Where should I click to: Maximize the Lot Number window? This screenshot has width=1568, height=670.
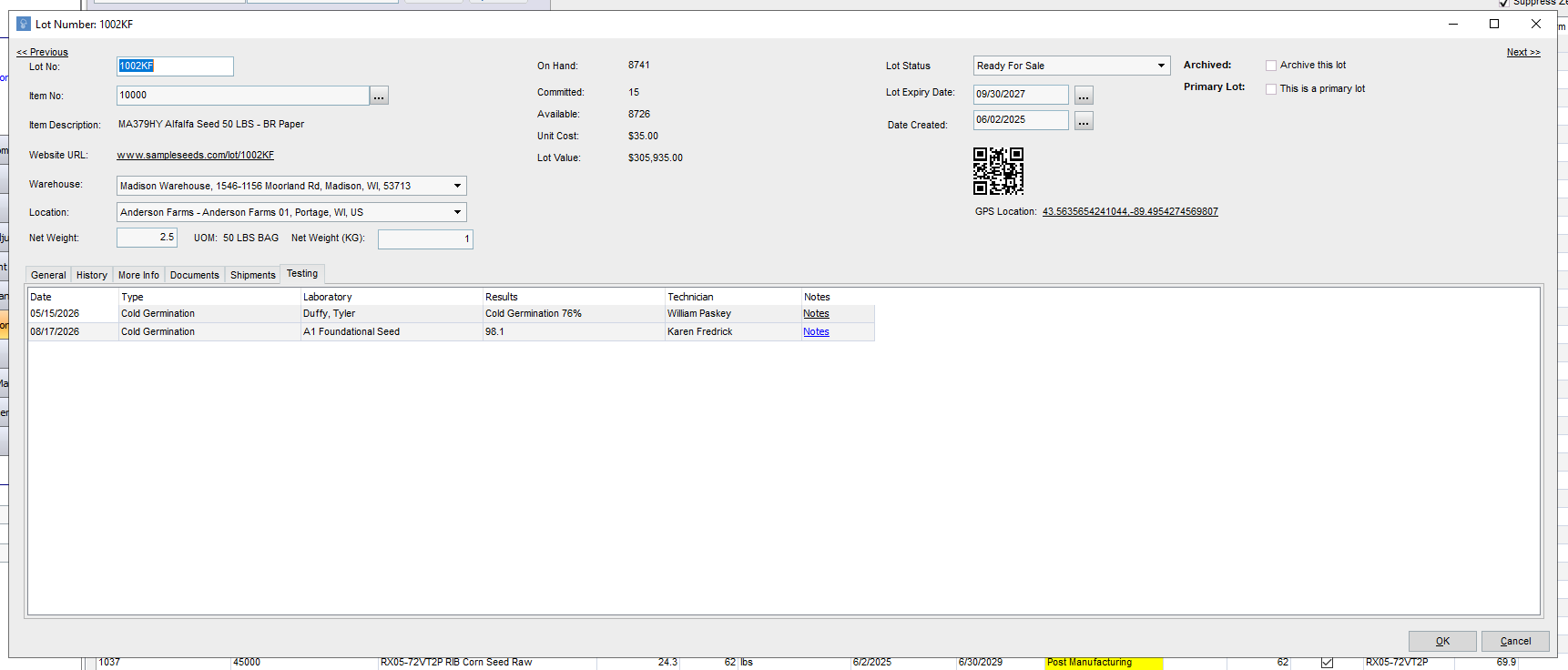[1494, 24]
